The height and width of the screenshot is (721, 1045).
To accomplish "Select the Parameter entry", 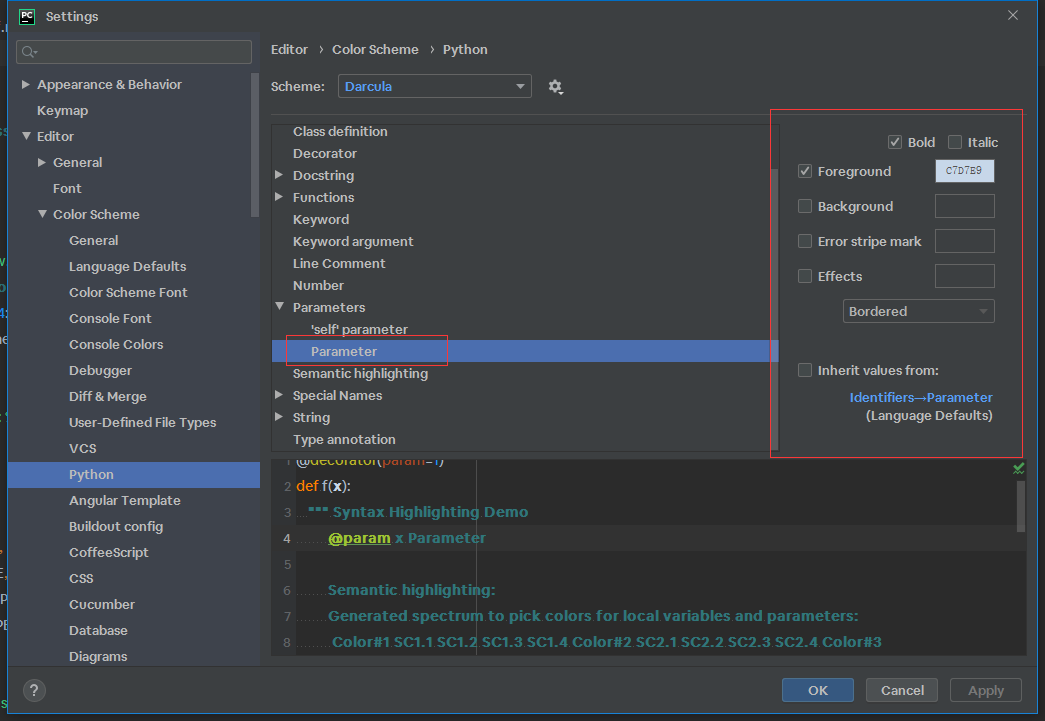I will tap(525, 351).
